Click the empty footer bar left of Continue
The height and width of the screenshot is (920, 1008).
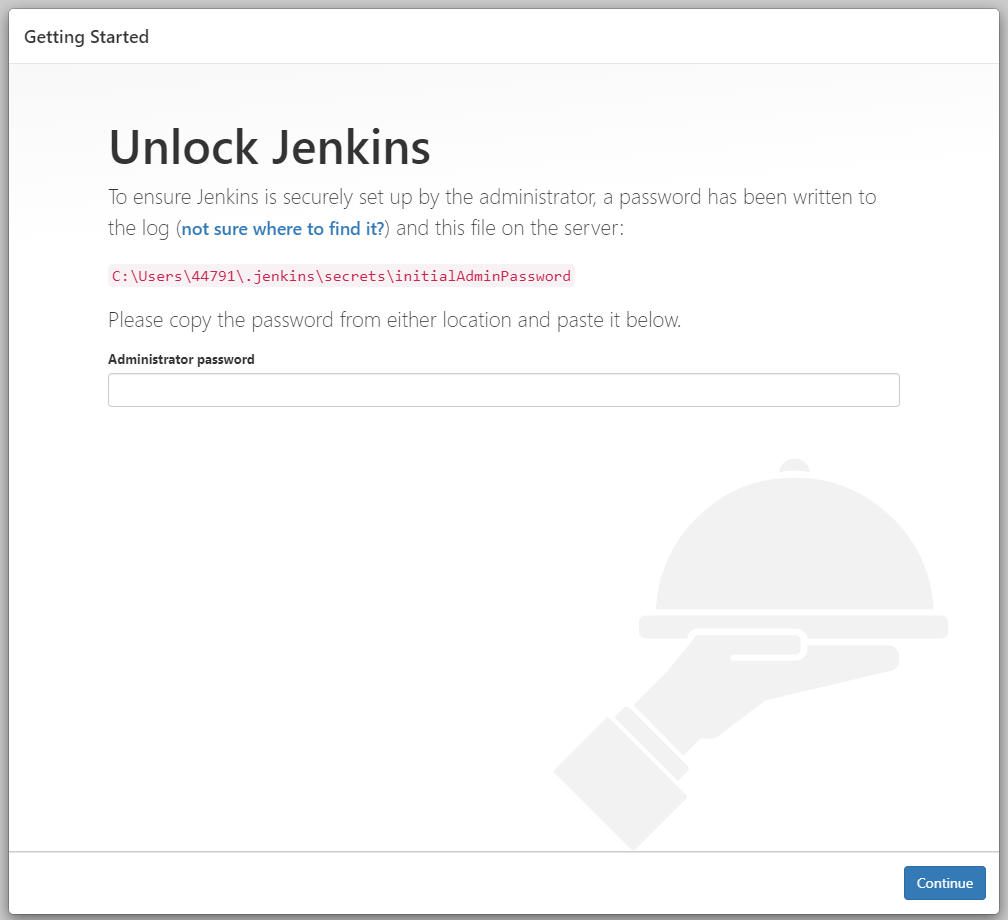[x=450, y=883]
